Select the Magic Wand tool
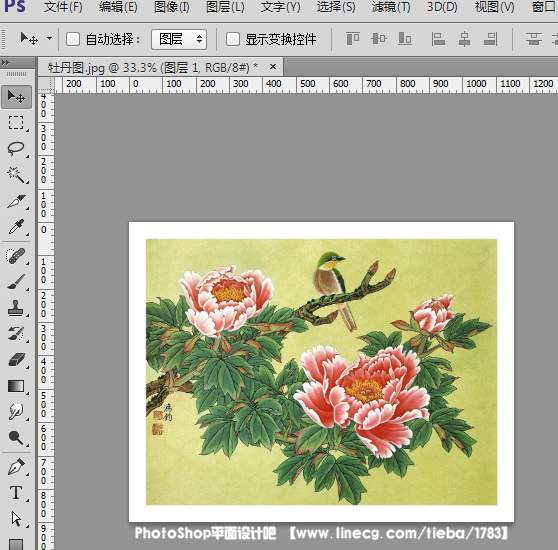Viewport: 558px width, 550px height. tap(16, 175)
